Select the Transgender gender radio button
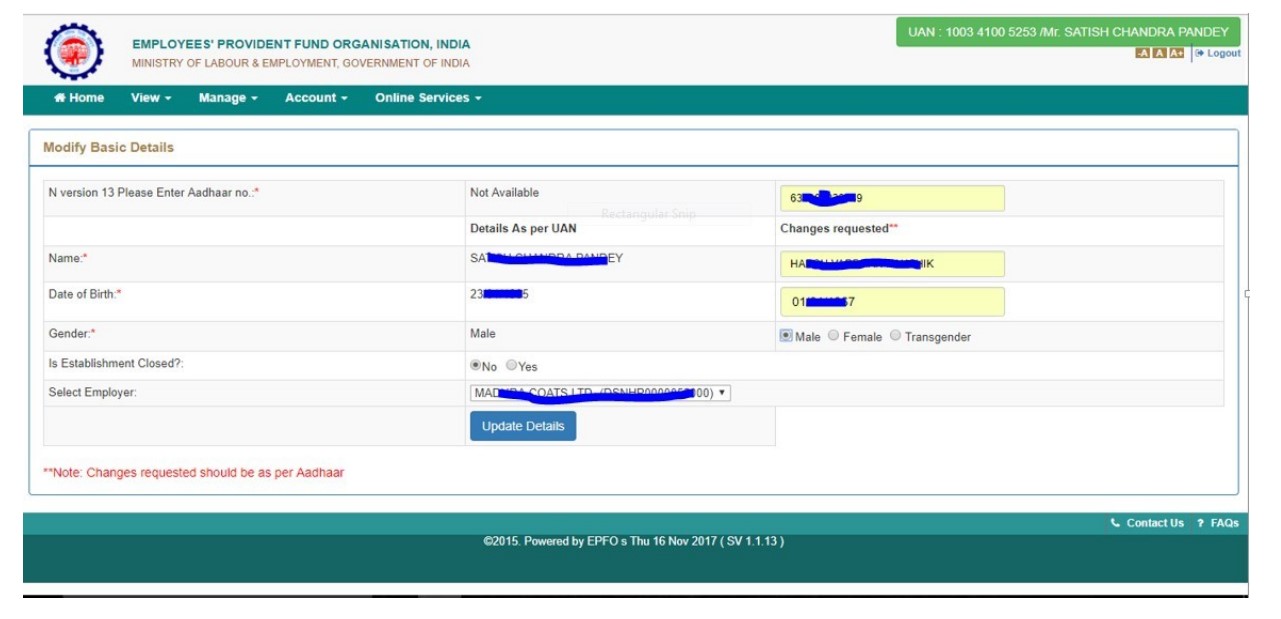This screenshot has width=1281, height=619. tap(895, 336)
